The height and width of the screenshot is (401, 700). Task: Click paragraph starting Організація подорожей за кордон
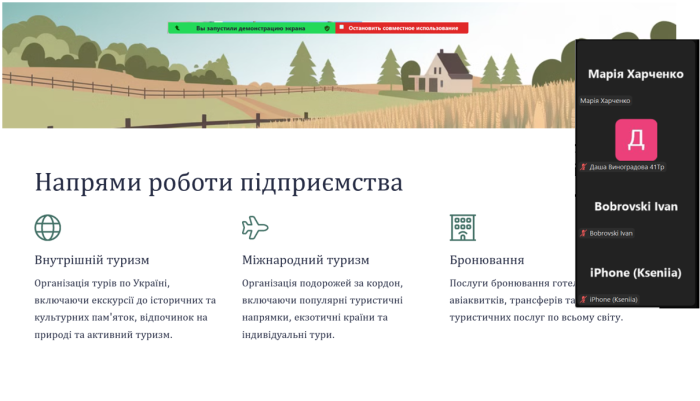coord(322,309)
